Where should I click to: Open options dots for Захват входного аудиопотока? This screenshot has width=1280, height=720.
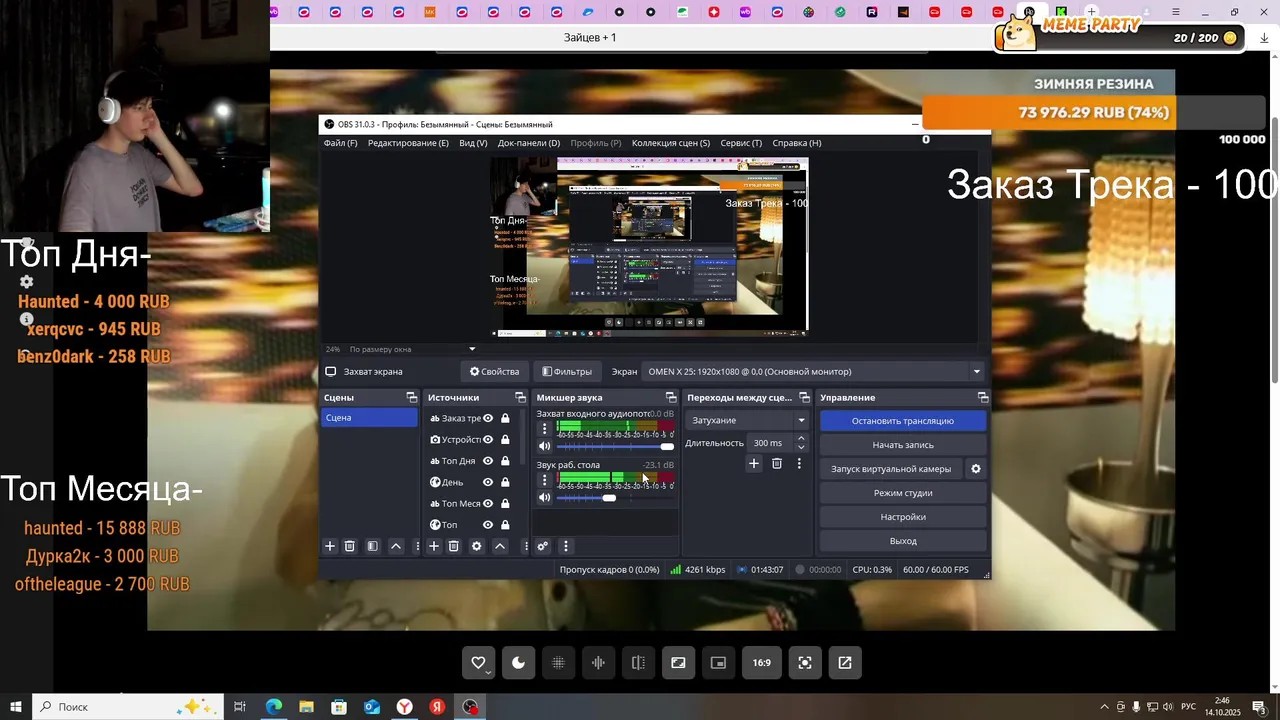544,428
